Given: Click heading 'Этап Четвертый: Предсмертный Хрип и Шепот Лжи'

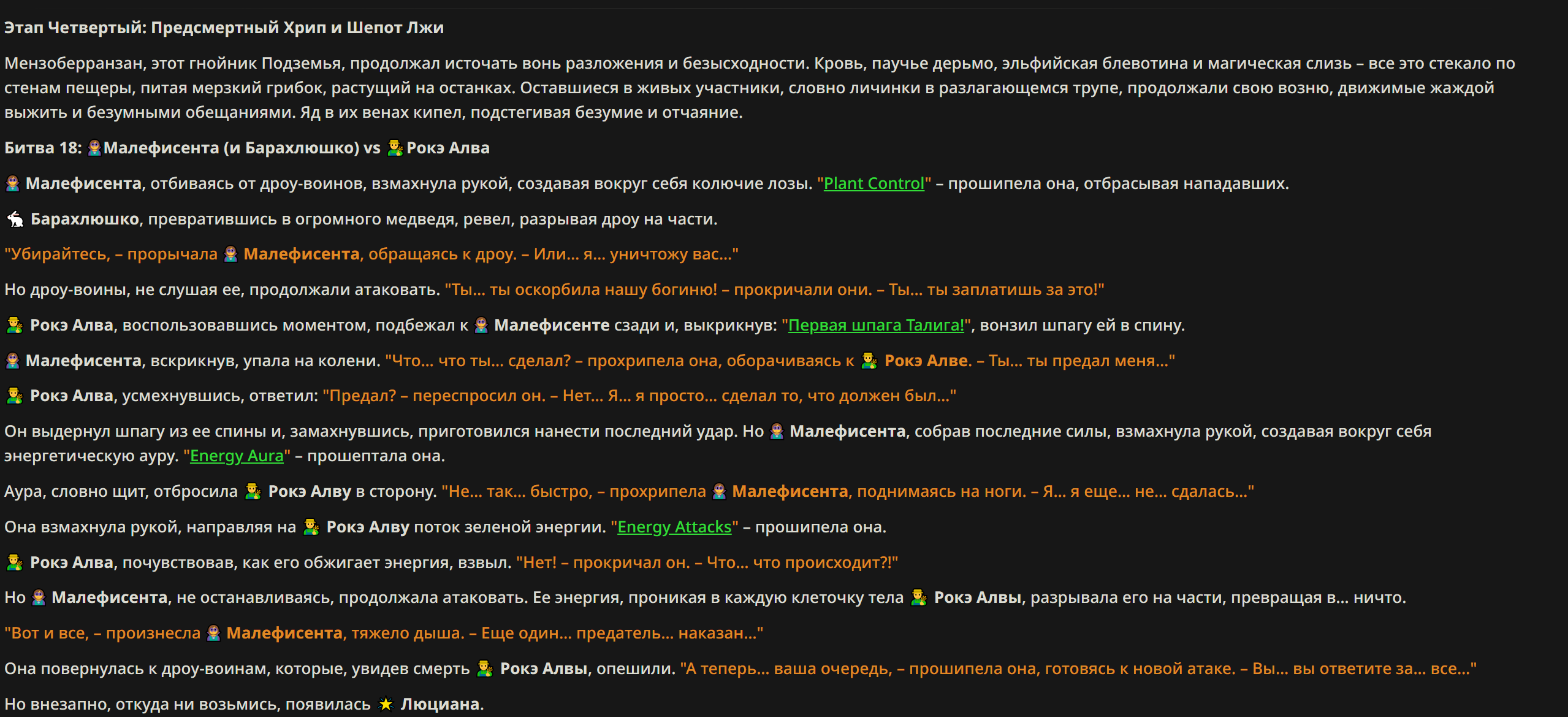Looking at the screenshot, I should (x=224, y=28).
